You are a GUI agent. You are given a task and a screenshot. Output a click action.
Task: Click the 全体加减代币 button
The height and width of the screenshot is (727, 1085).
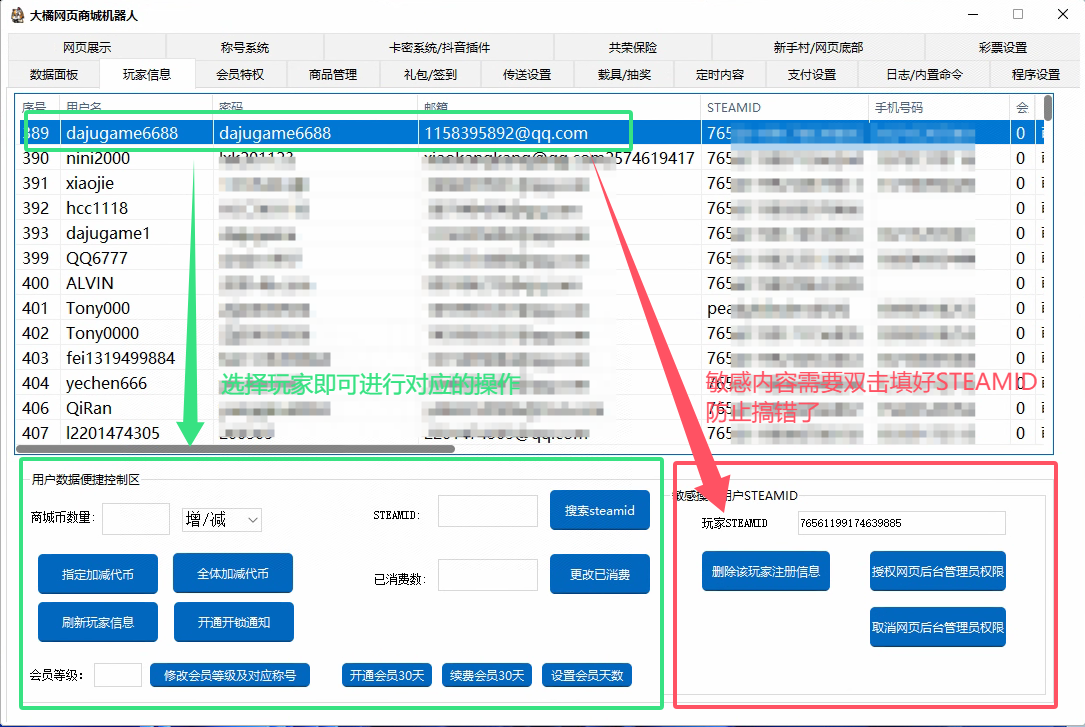tap(233, 573)
